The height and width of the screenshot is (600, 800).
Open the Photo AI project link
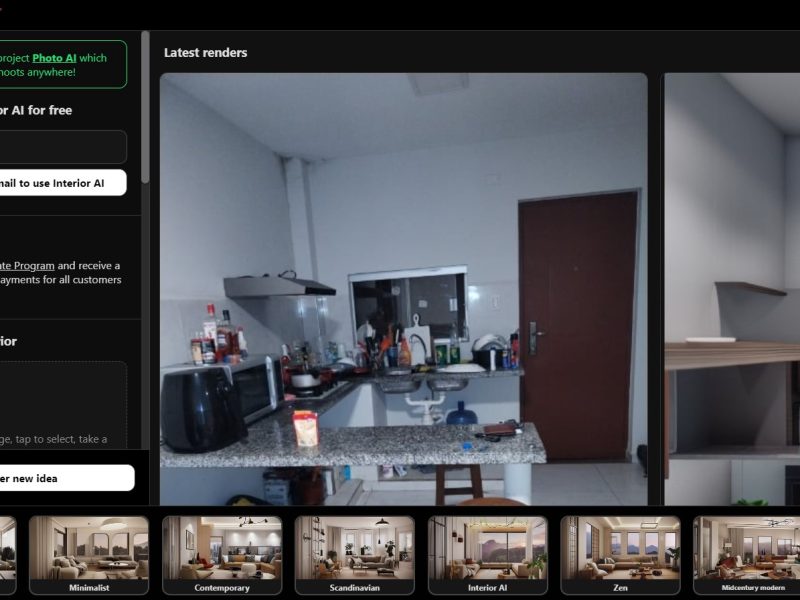pyautogui.click(x=54, y=58)
